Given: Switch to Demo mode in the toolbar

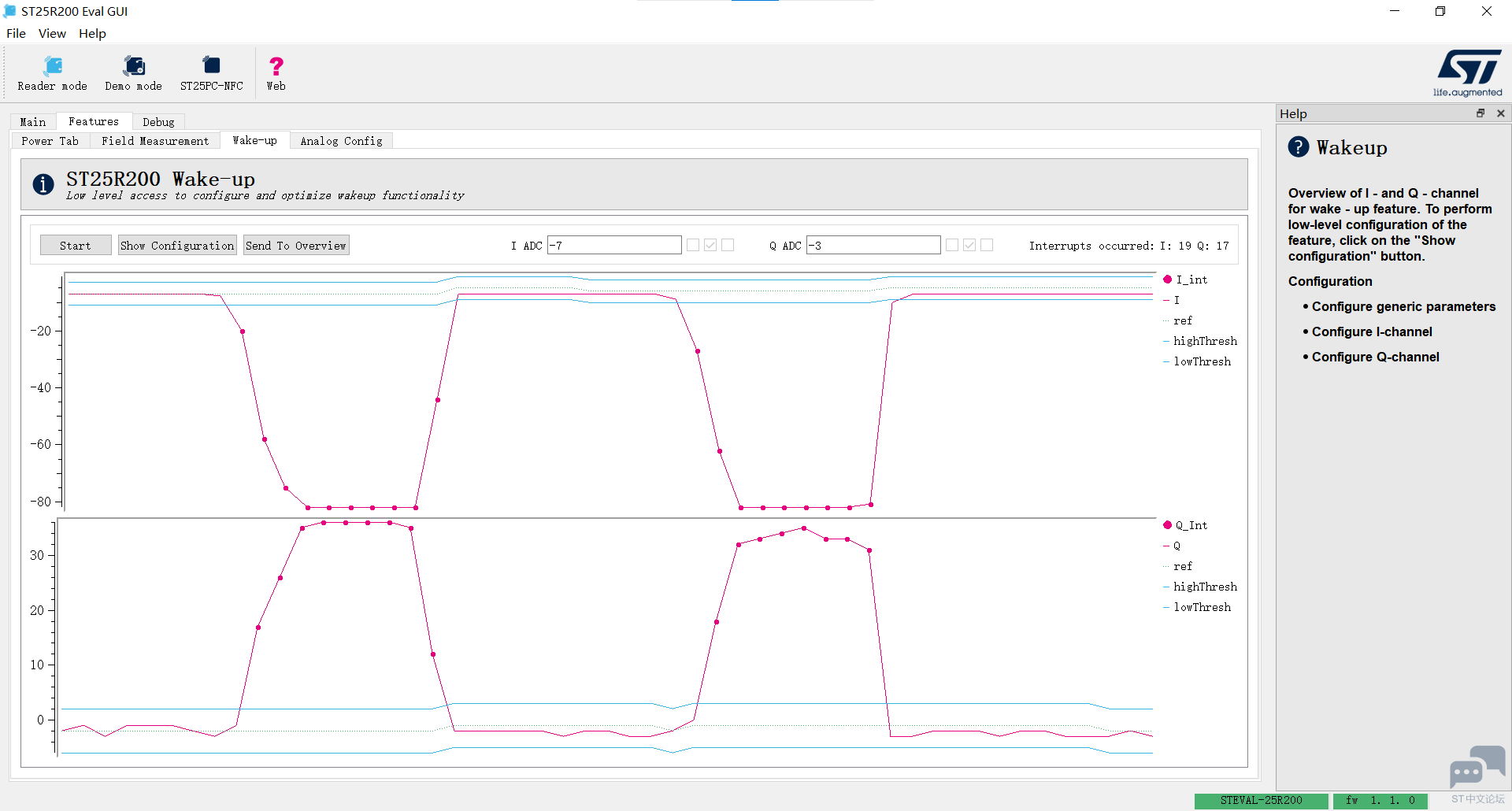Looking at the screenshot, I should coord(134,73).
